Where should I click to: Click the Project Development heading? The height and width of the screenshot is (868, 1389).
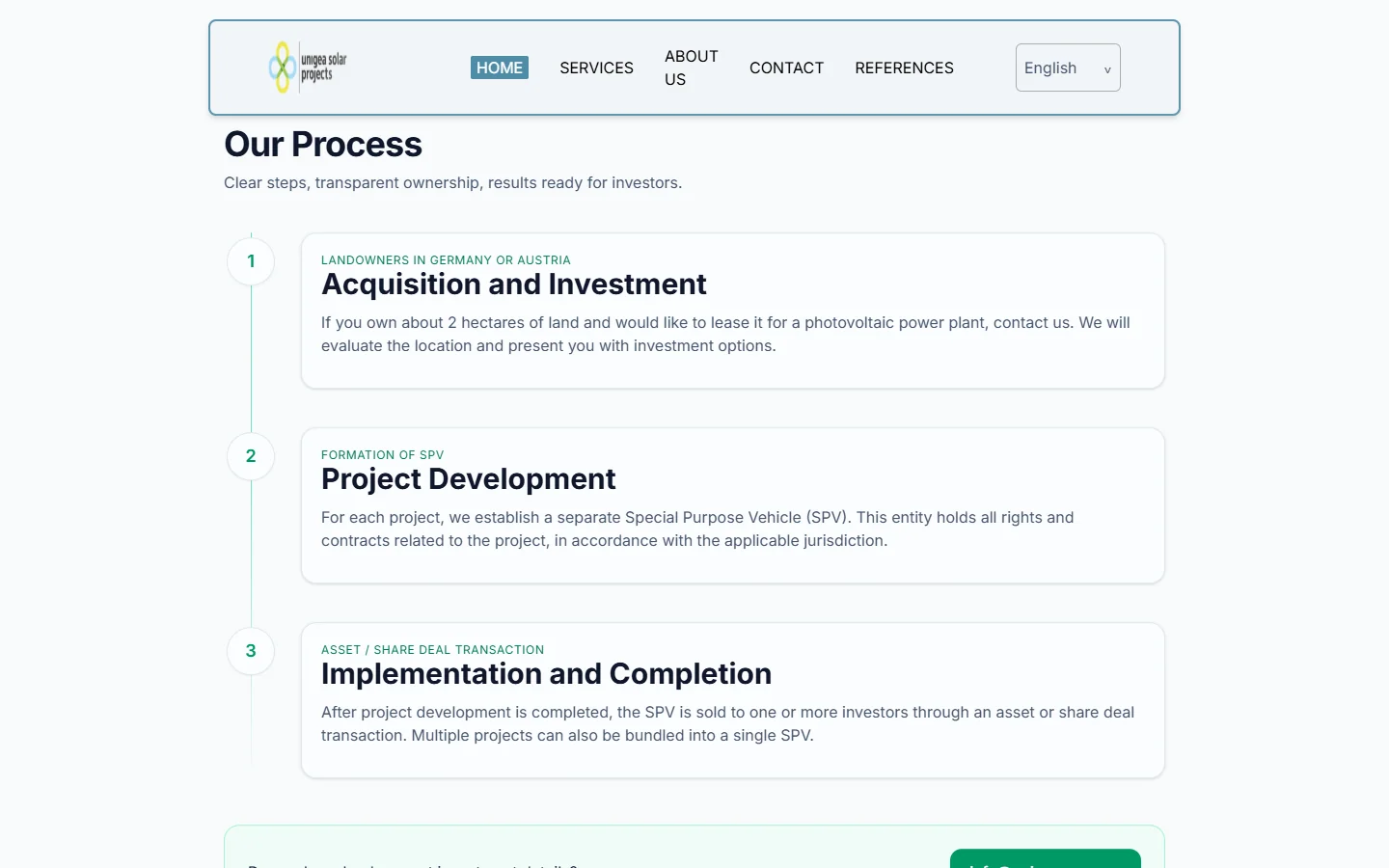pos(468,479)
